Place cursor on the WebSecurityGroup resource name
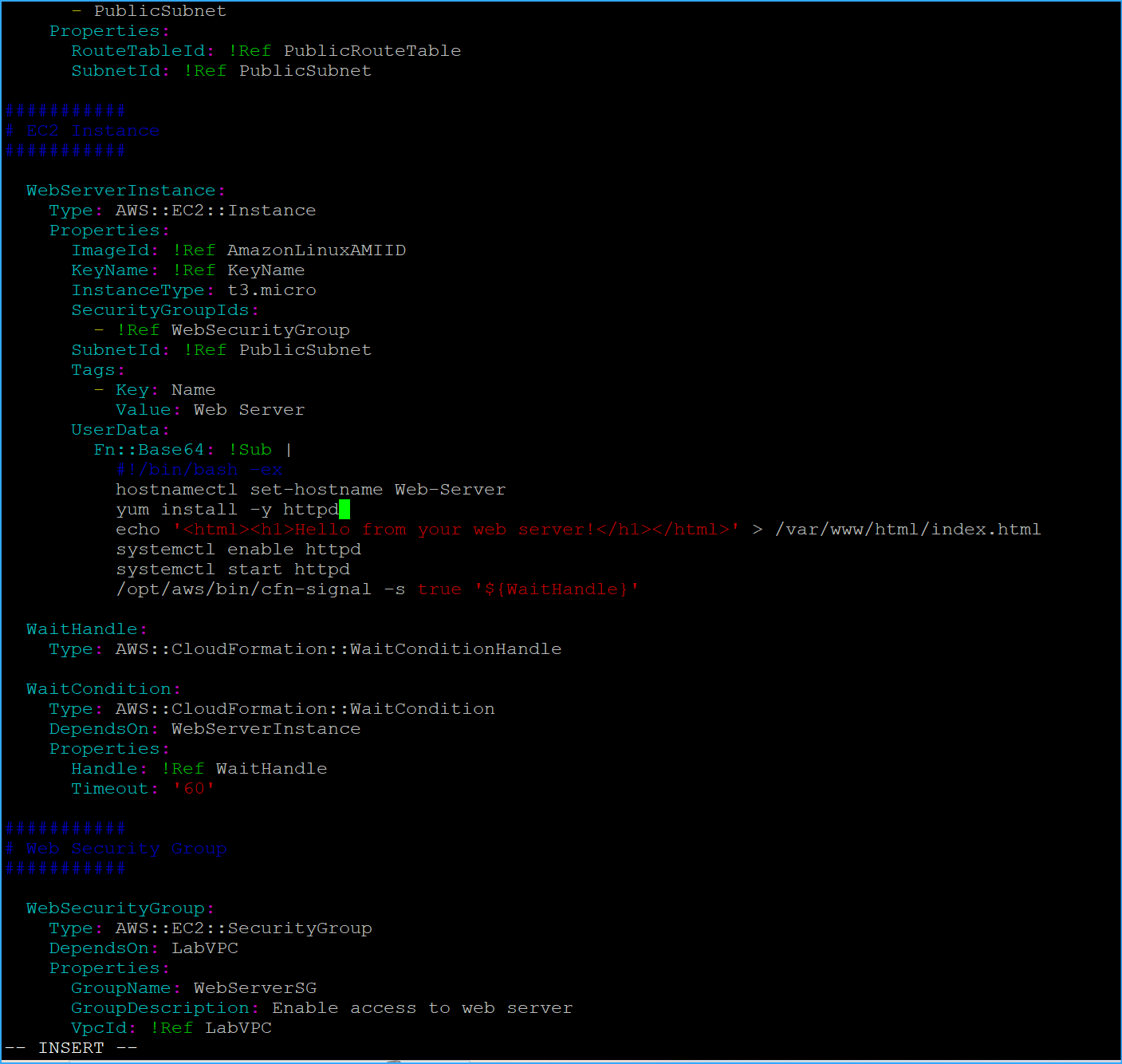 (116, 908)
